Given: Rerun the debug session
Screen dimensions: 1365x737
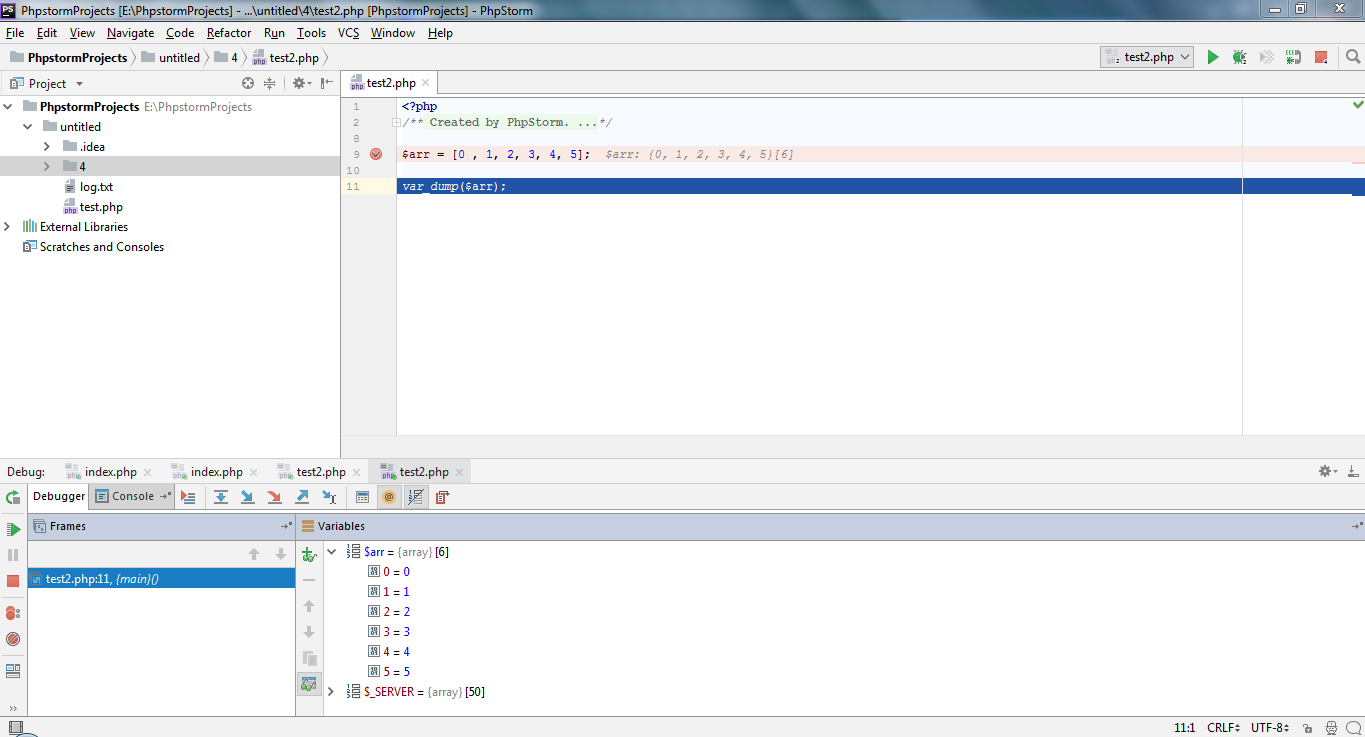Looking at the screenshot, I should [x=13, y=497].
